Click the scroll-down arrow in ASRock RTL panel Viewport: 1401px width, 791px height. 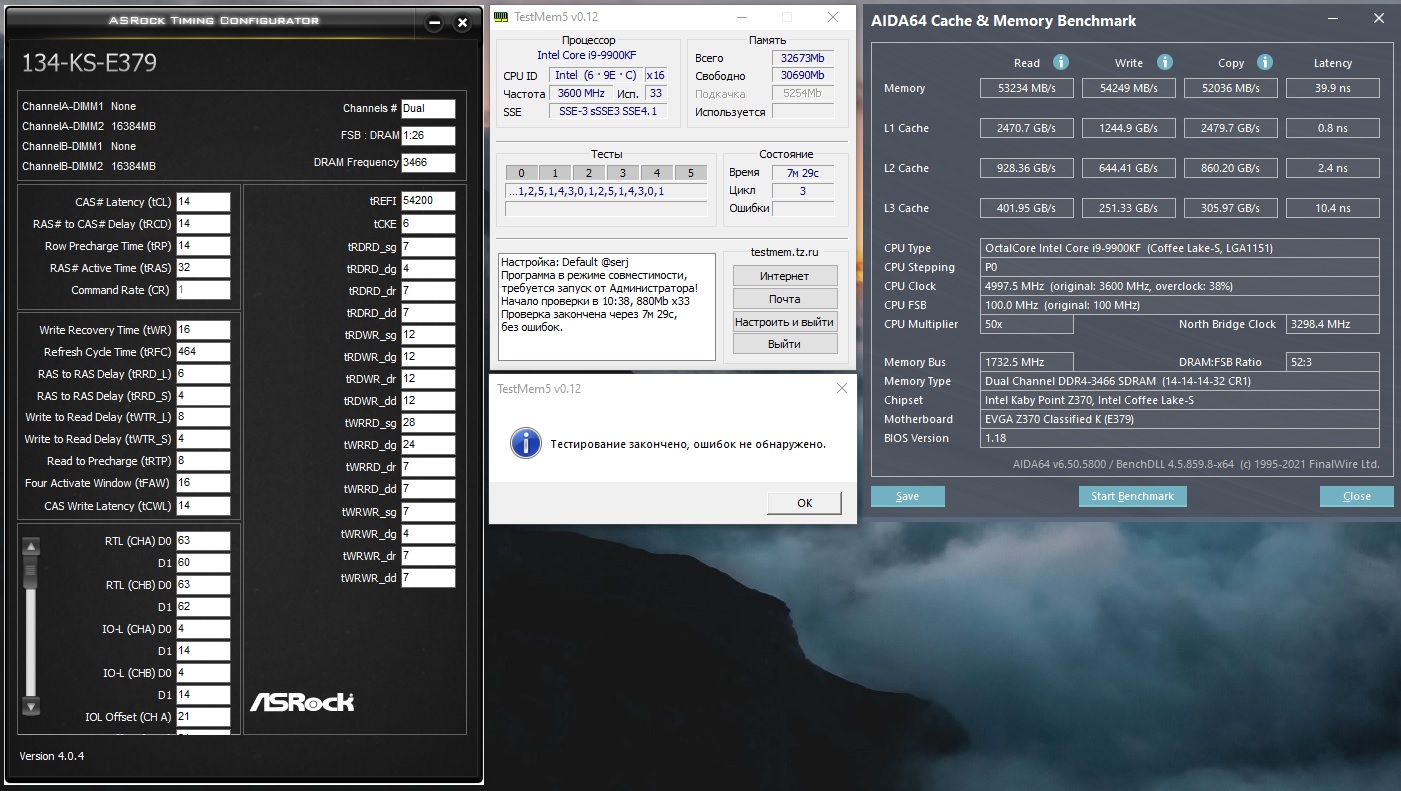(x=31, y=706)
